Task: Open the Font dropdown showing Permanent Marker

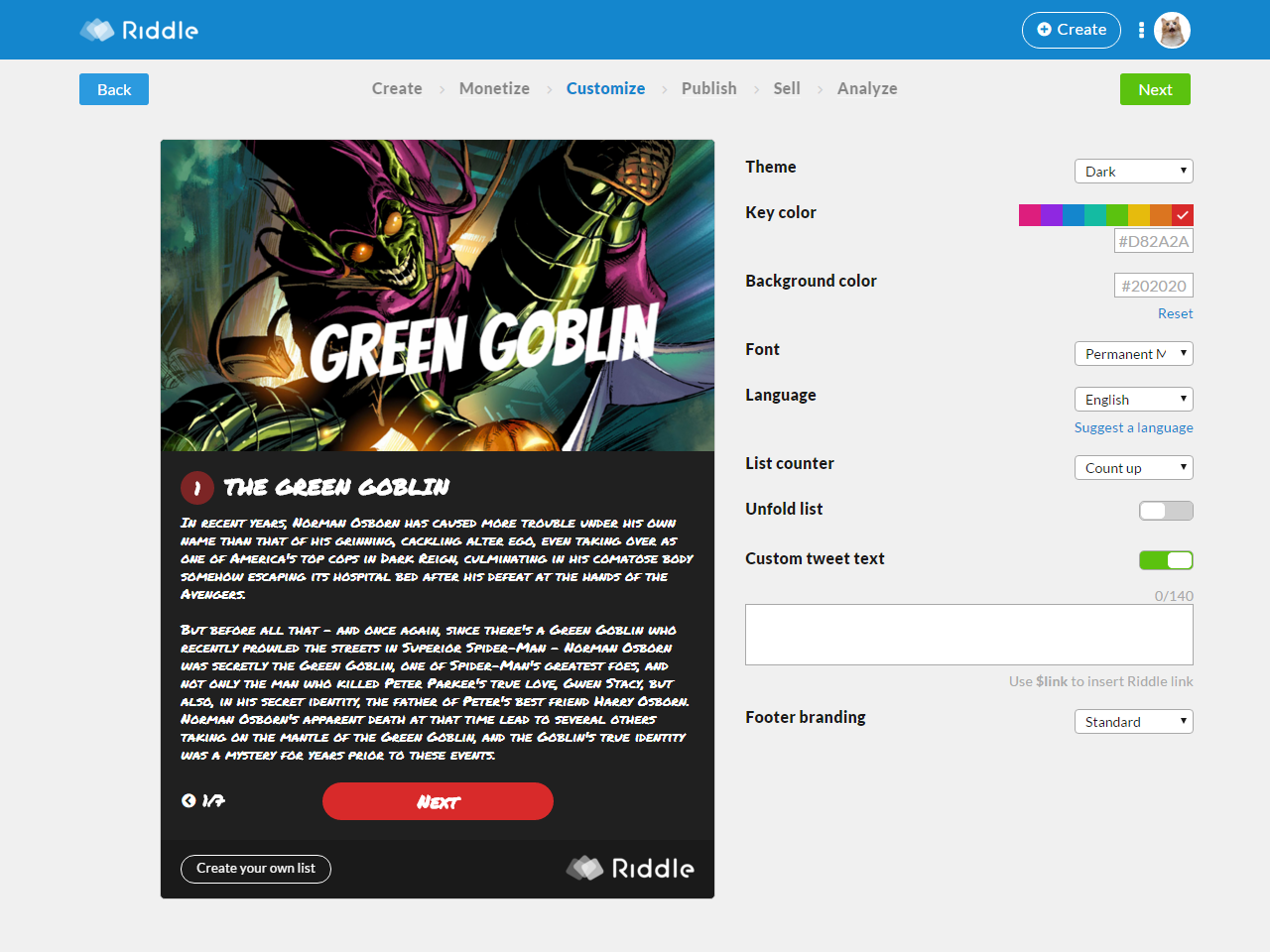Action: [1134, 354]
